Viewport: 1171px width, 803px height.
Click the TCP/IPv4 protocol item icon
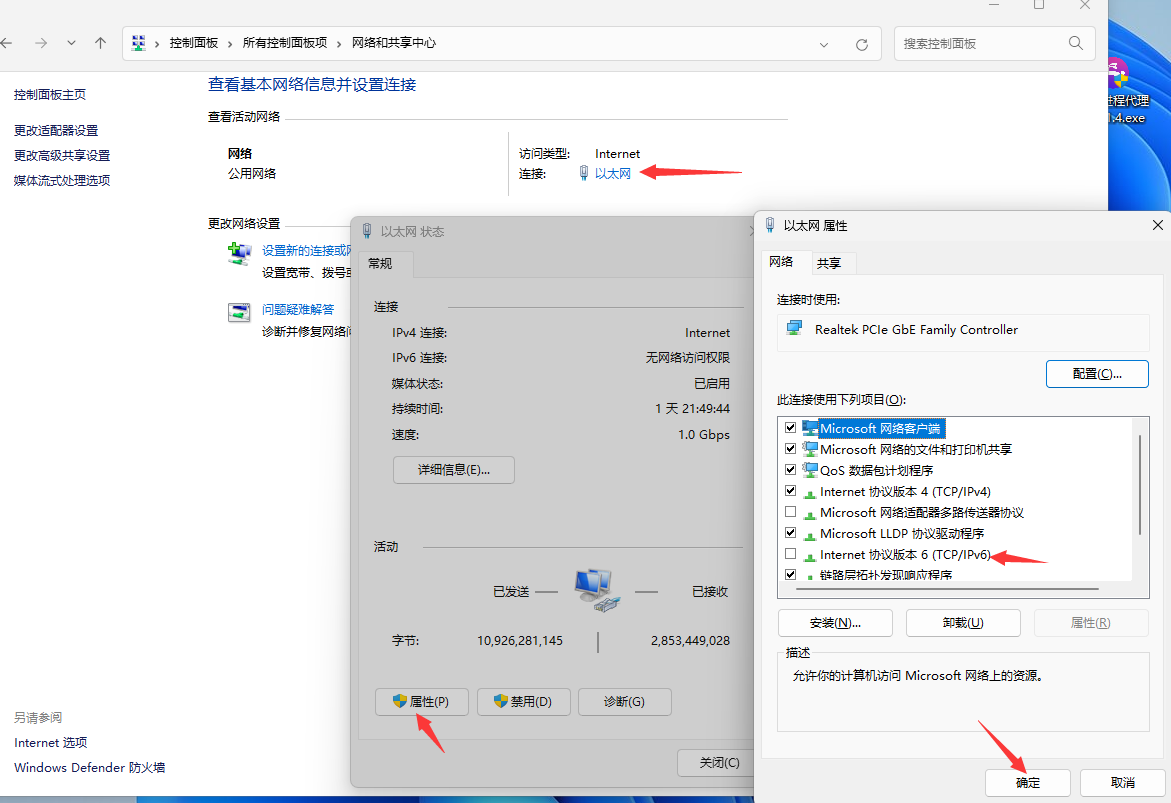pyautogui.click(x=810, y=493)
